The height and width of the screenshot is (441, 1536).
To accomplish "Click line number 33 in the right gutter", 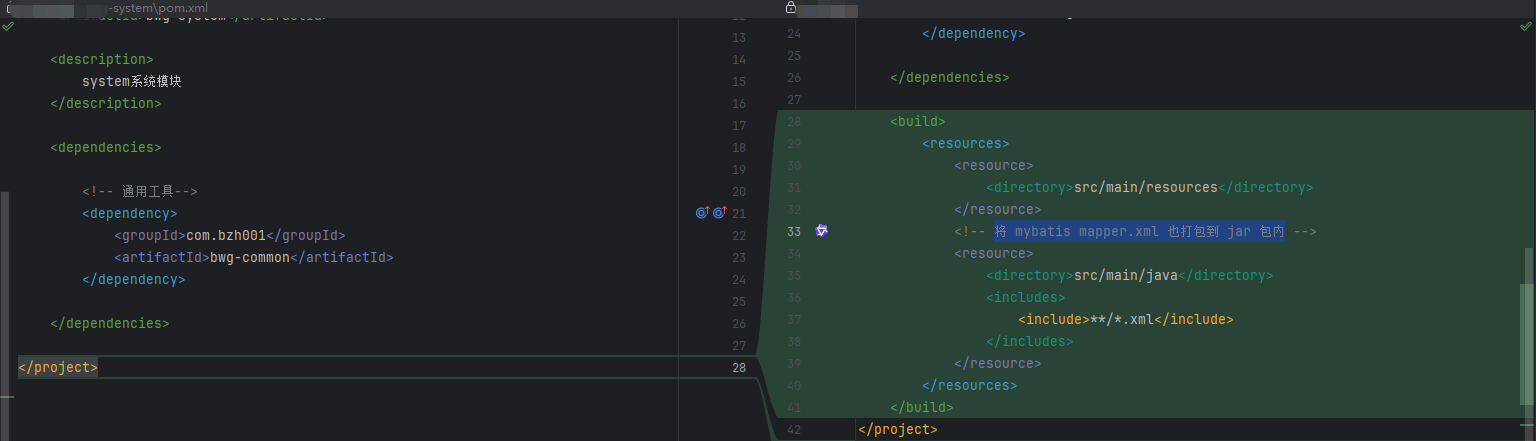I will tap(794, 231).
